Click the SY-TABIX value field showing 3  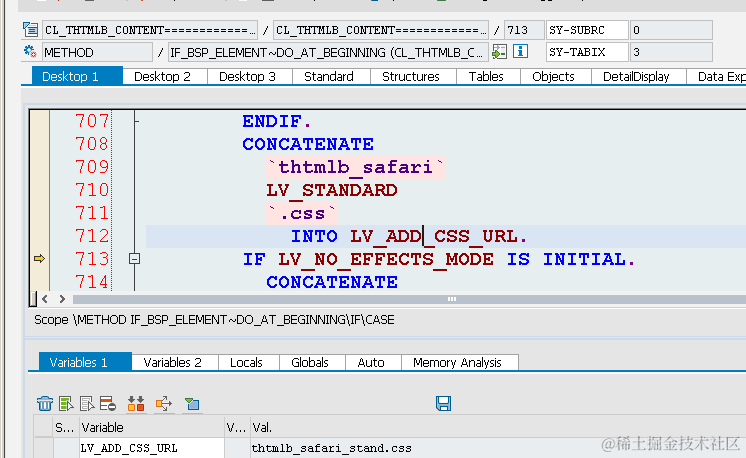(671, 52)
